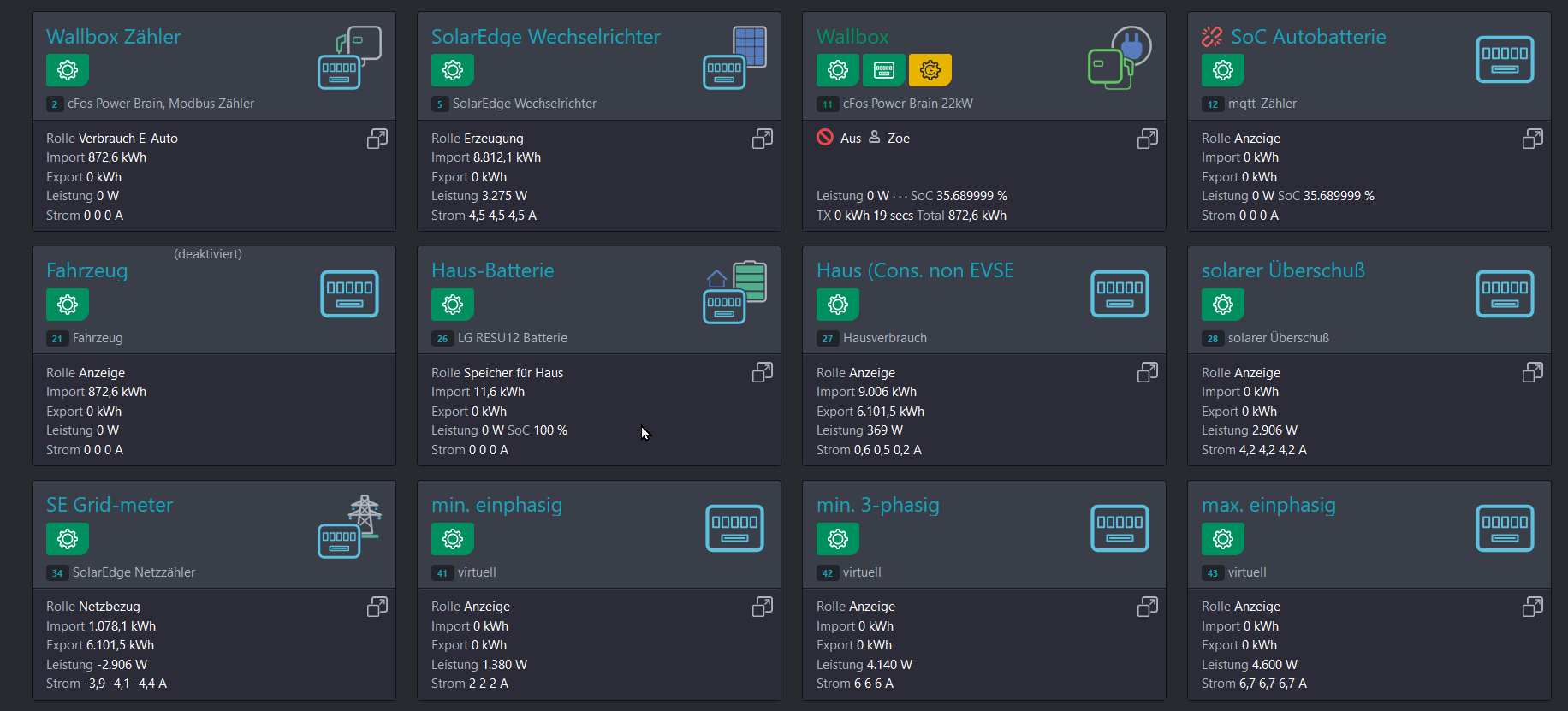Click 'Rolle Speicher für Haus' line

coord(497,373)
